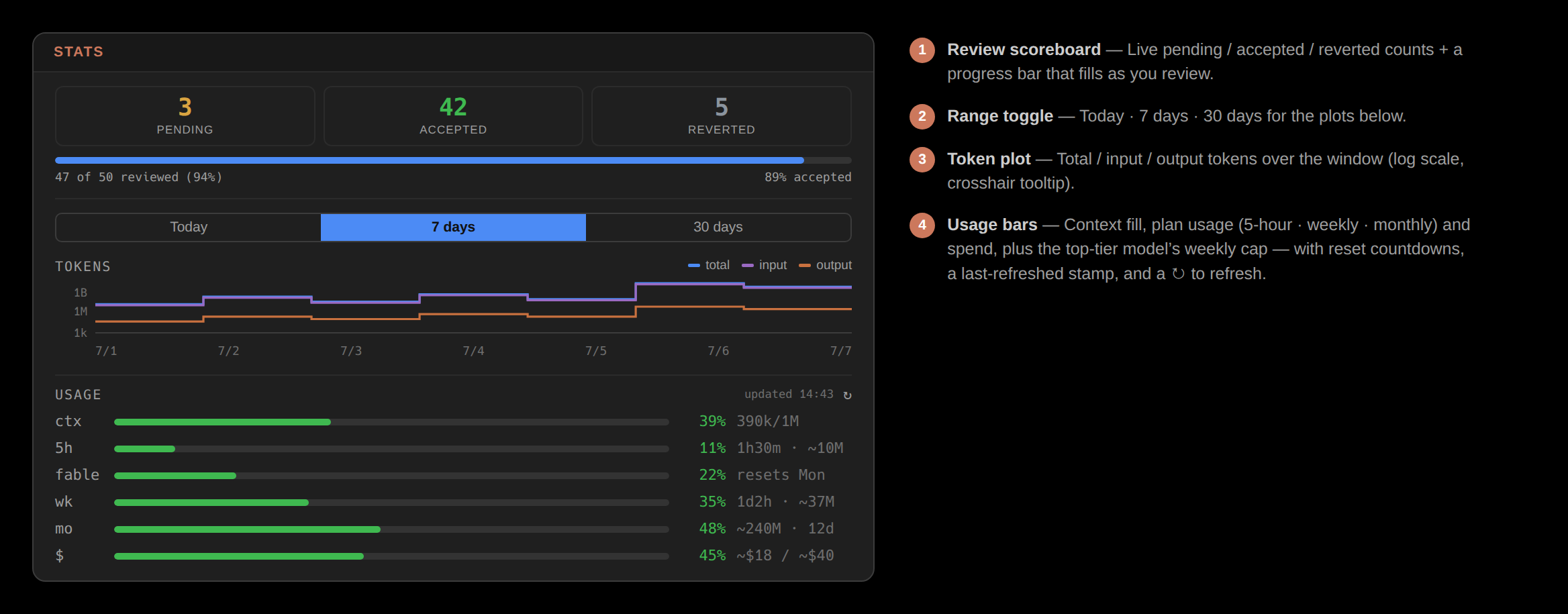Click the mo monthly usage bar
The height and width of the screenshot is (614, 1568).
coord(391,529)
